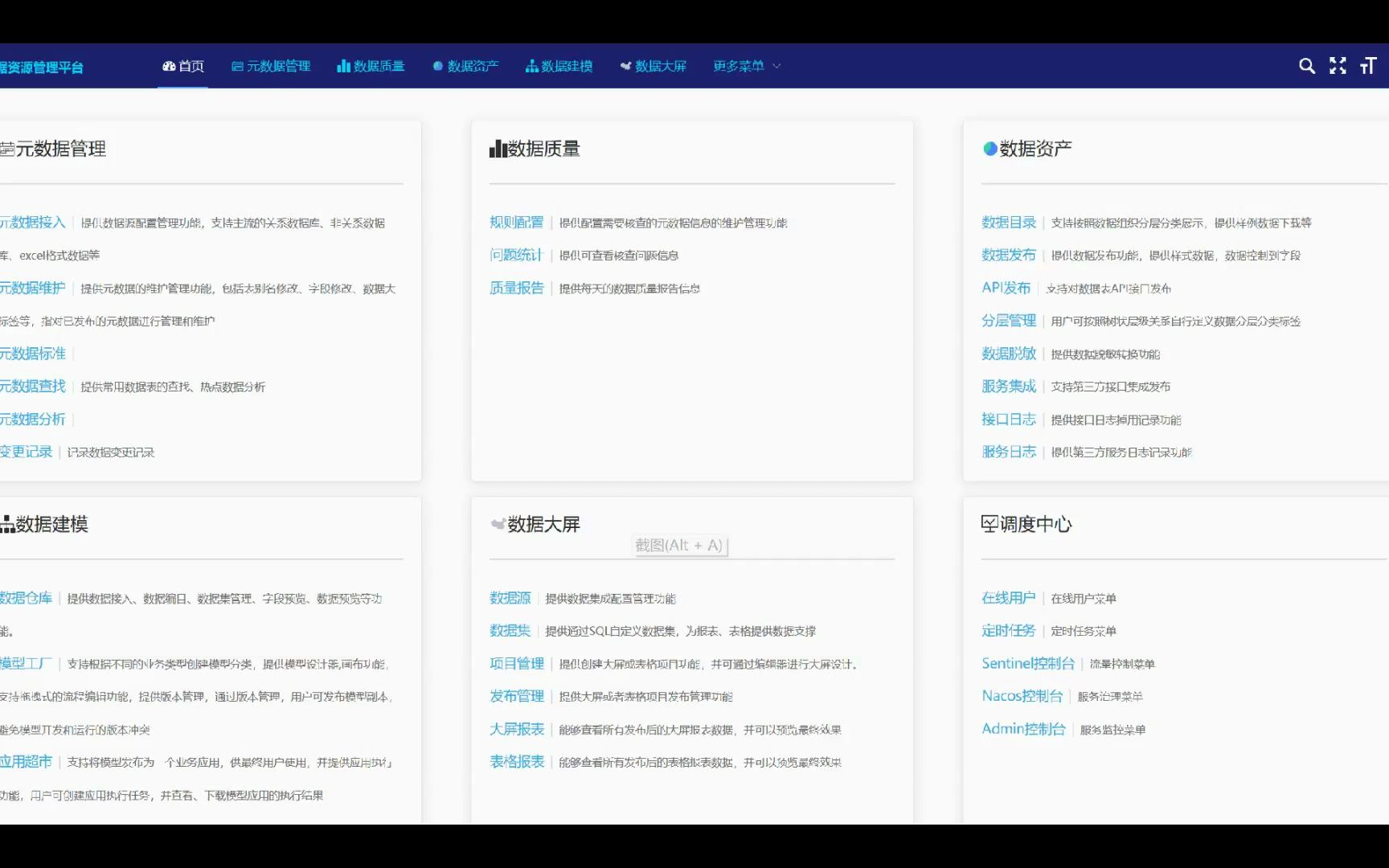
Task: Open 数据目录 link
Action: (1009, 223)
